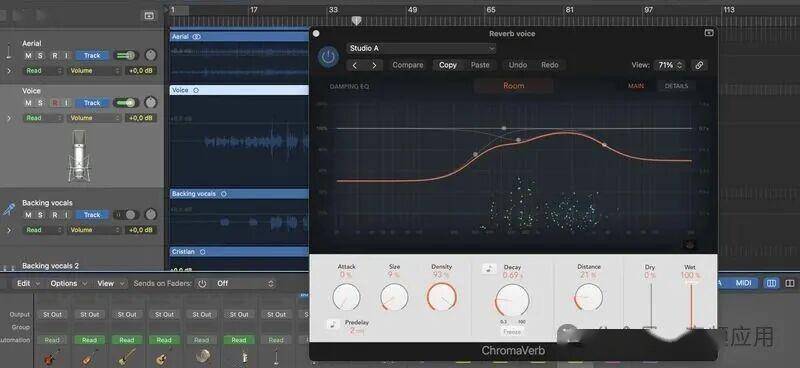Open the mixer Edit menu
The height and width of the screenshot is (368, 800).
coord(27,283)
